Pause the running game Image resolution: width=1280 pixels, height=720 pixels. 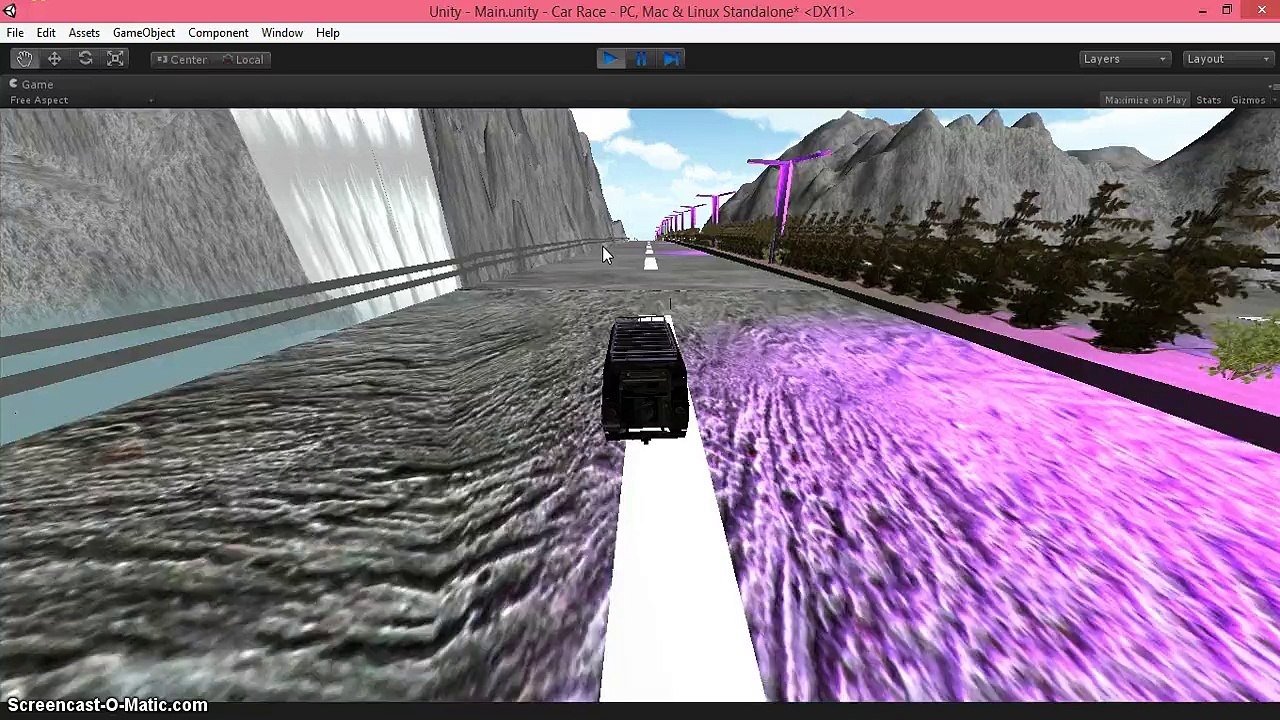(x=641, y=59)
